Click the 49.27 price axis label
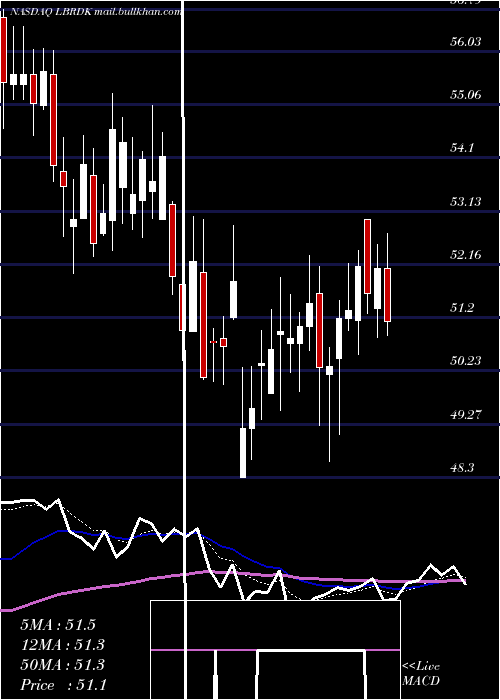This screenshot has height=700, width=500. tap(466, 415)
